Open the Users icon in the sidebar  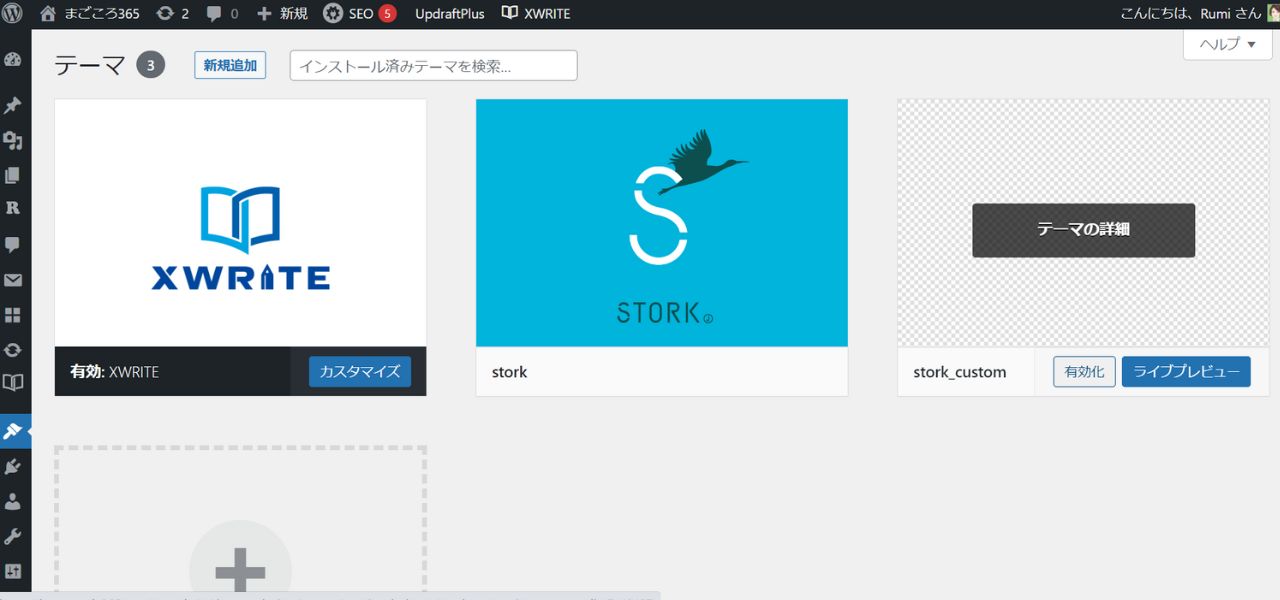15,501
